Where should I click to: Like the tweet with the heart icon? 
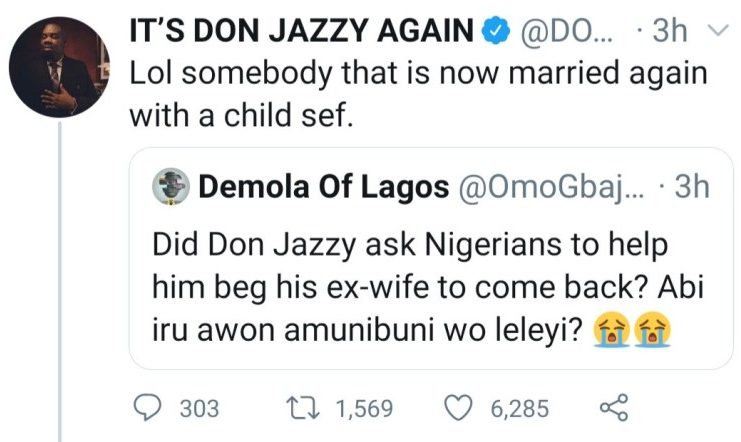(459, 408)
